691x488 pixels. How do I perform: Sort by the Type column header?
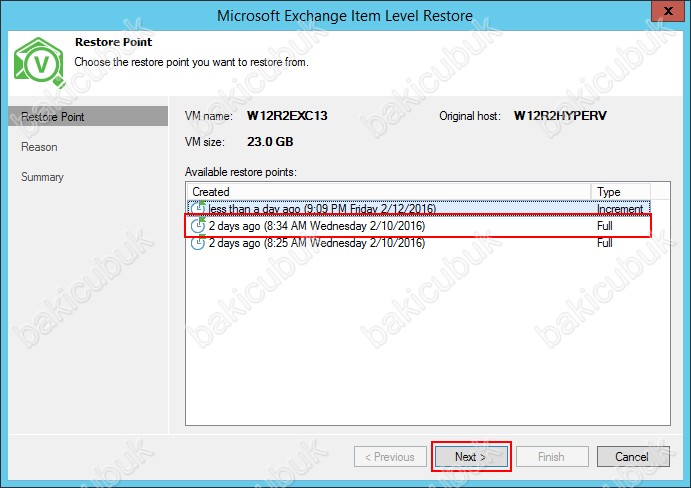coord(620,192)
